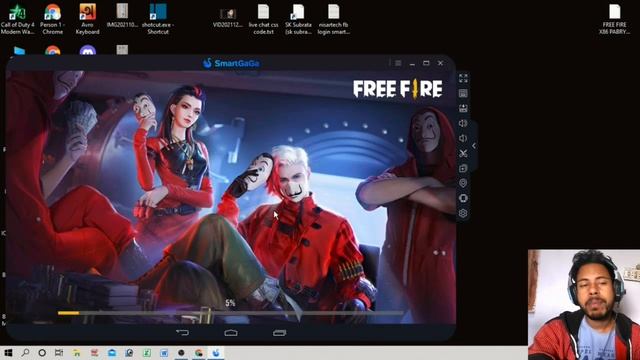Screen dimensions: 640x360
Task: Select the IMG202110 desktop file
Action: point(122,16)
